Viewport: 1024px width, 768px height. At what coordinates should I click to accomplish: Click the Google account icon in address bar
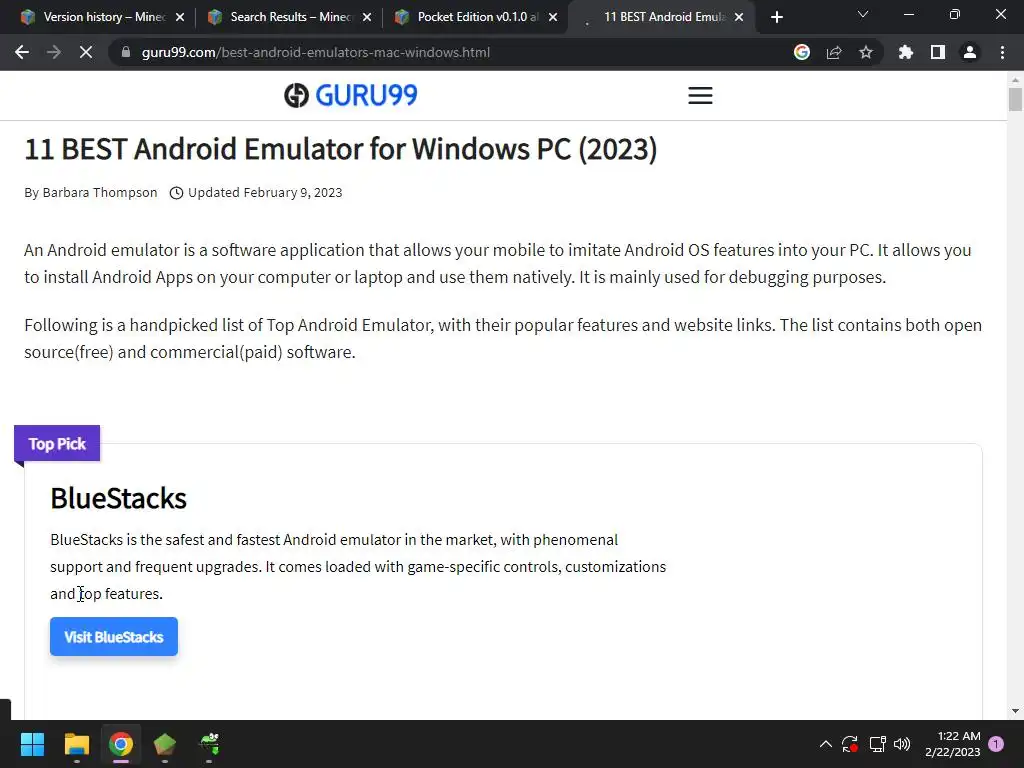pos(802,52)
